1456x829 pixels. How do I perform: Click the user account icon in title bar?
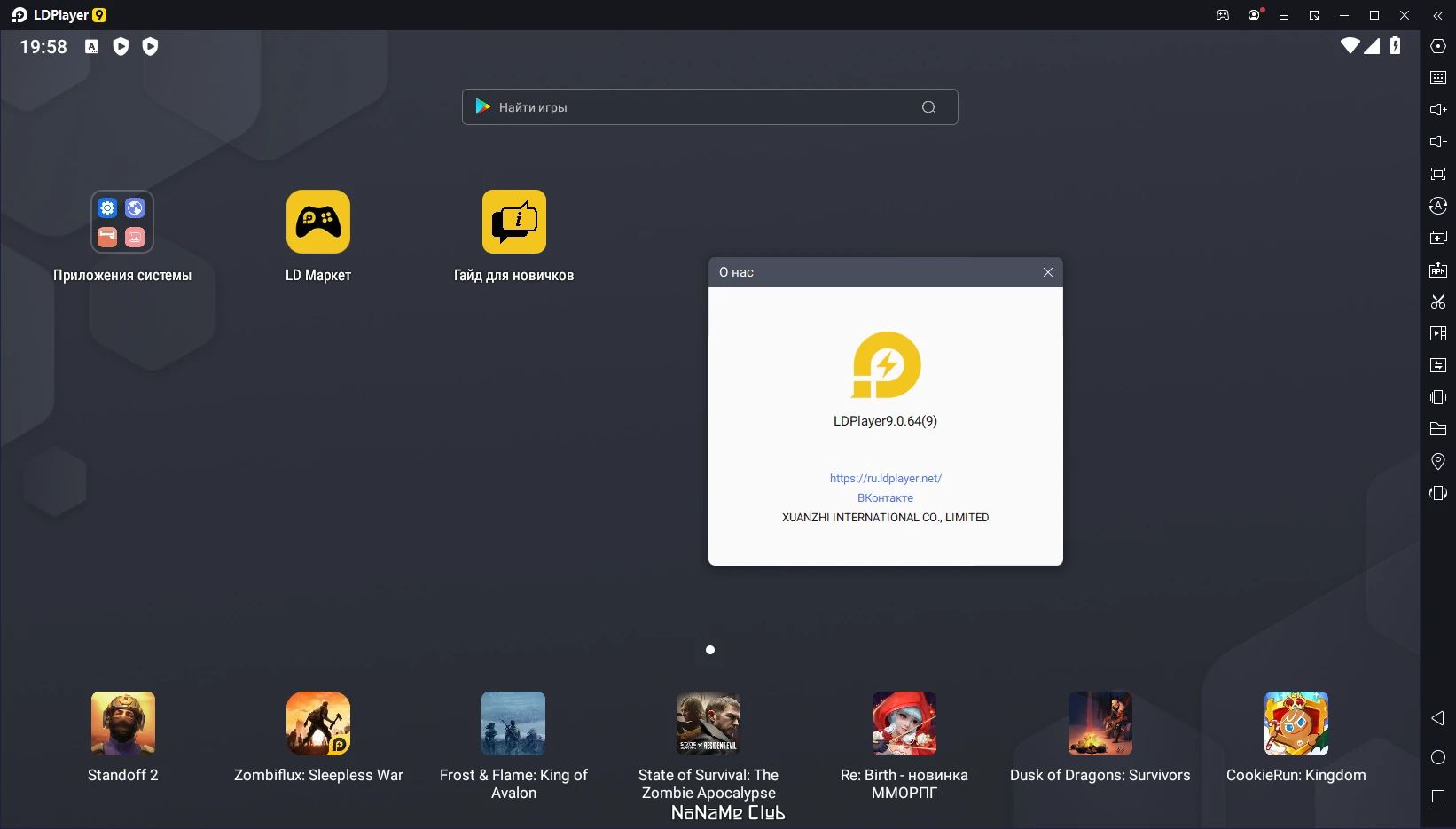(1254, 15)
